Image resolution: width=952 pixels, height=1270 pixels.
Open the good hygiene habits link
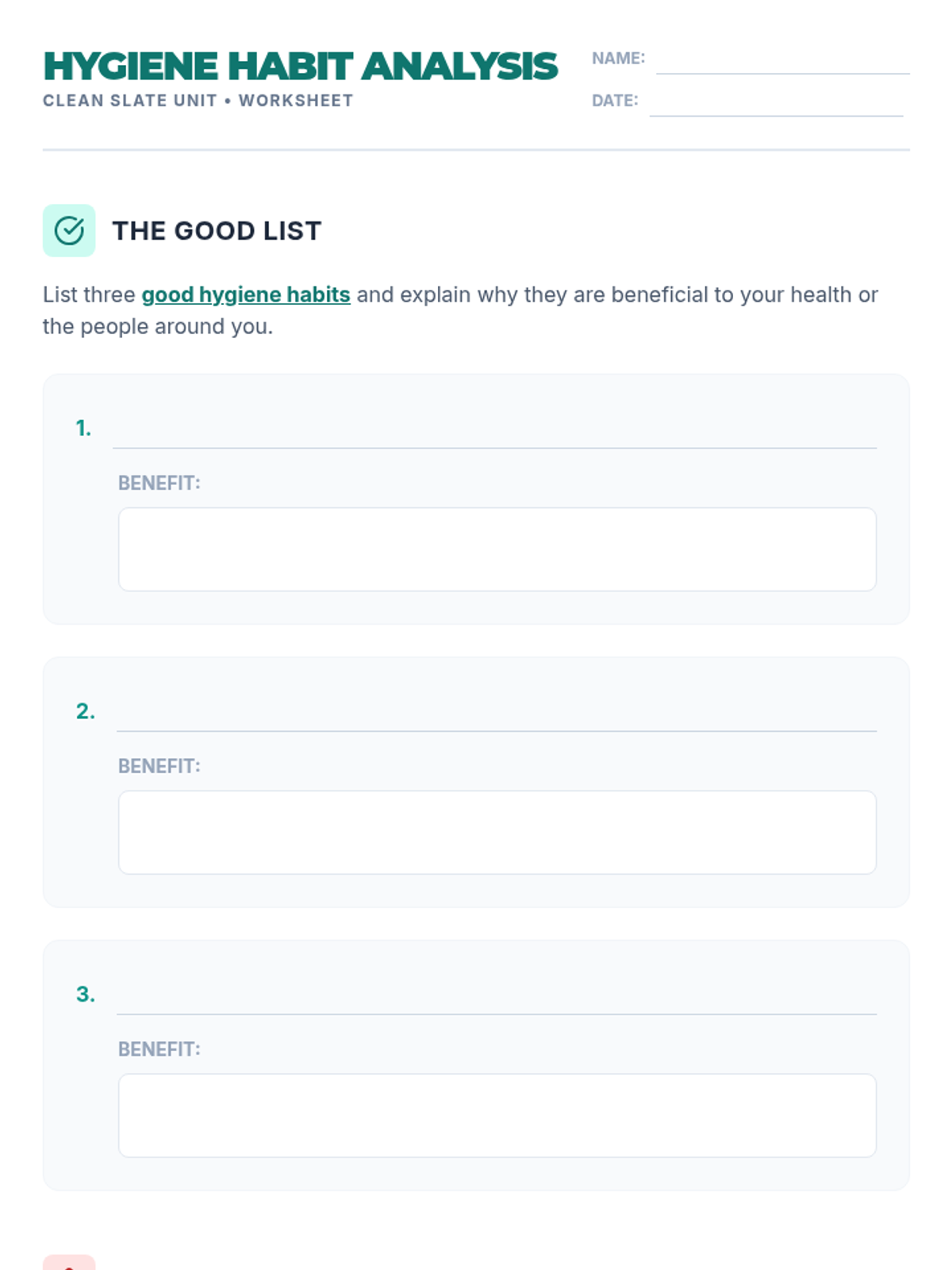point(246,294)
